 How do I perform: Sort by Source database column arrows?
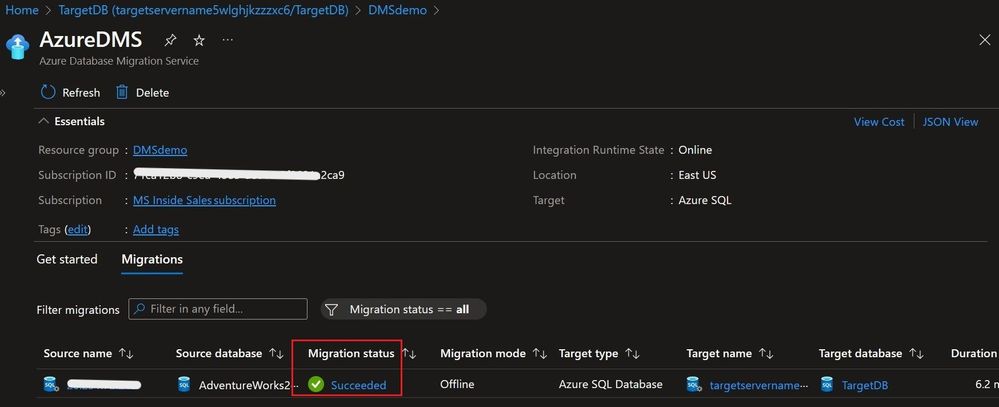276,353
